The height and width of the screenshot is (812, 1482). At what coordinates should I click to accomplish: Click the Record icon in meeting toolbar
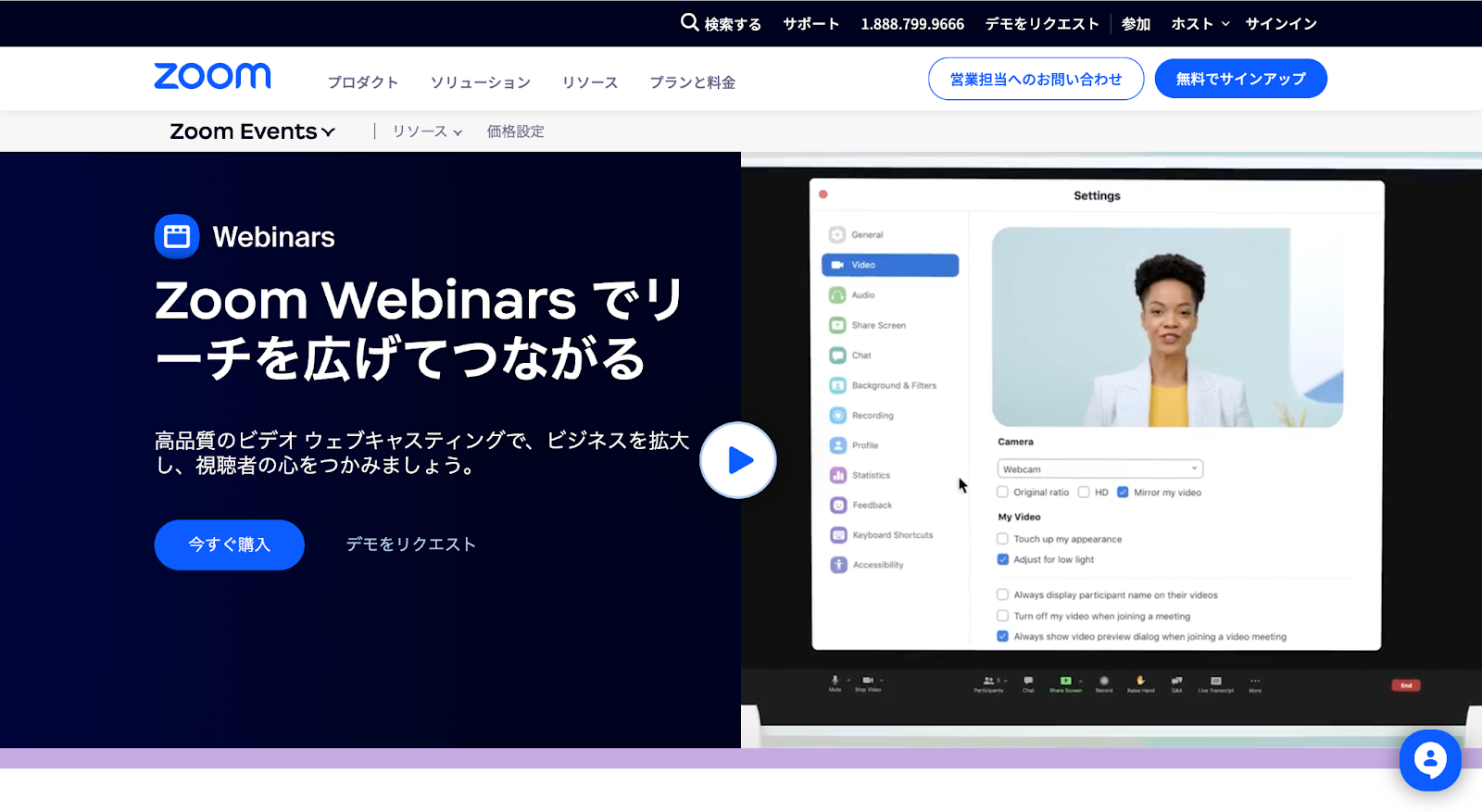pyautogui.click(x=1104, y=681)
